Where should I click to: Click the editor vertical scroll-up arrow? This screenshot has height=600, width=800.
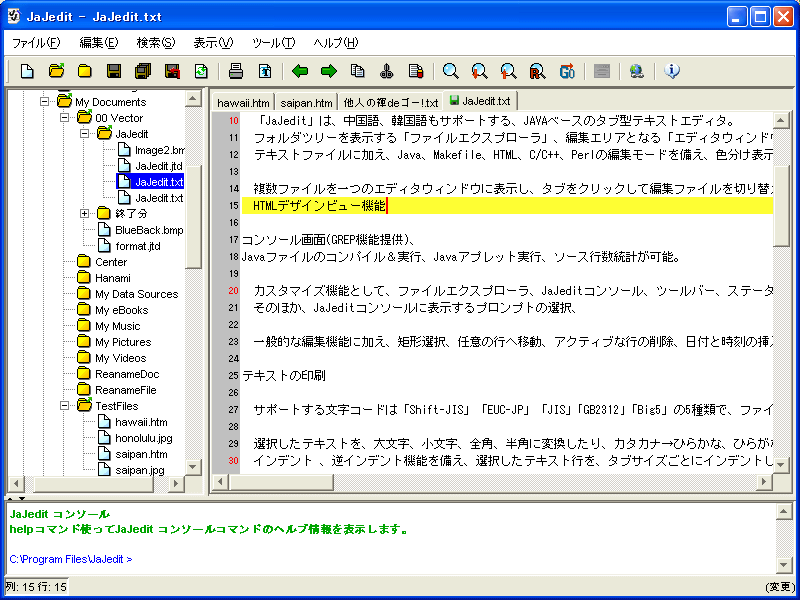781,120
